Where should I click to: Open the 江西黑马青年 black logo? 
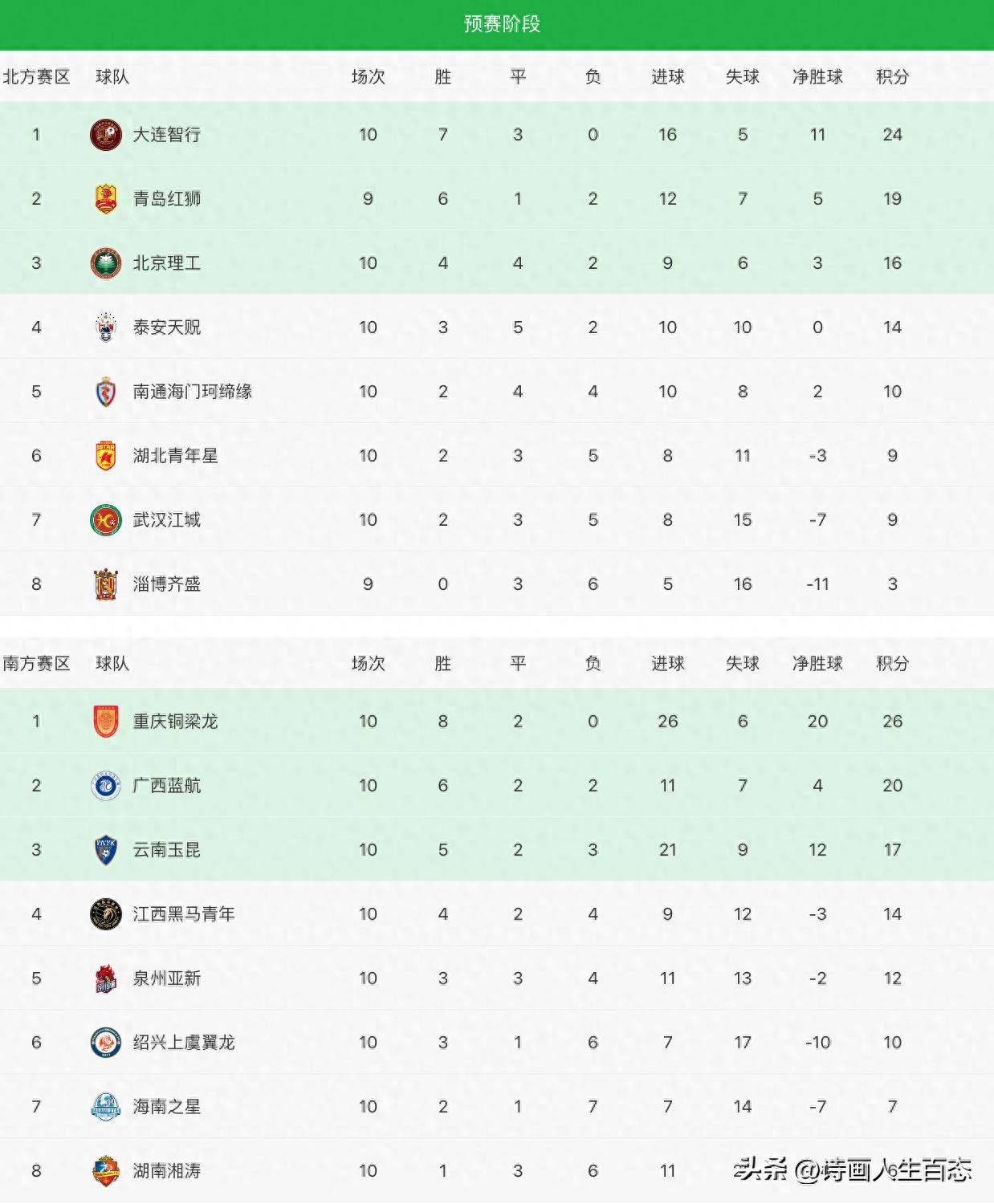tap(106, 914)
